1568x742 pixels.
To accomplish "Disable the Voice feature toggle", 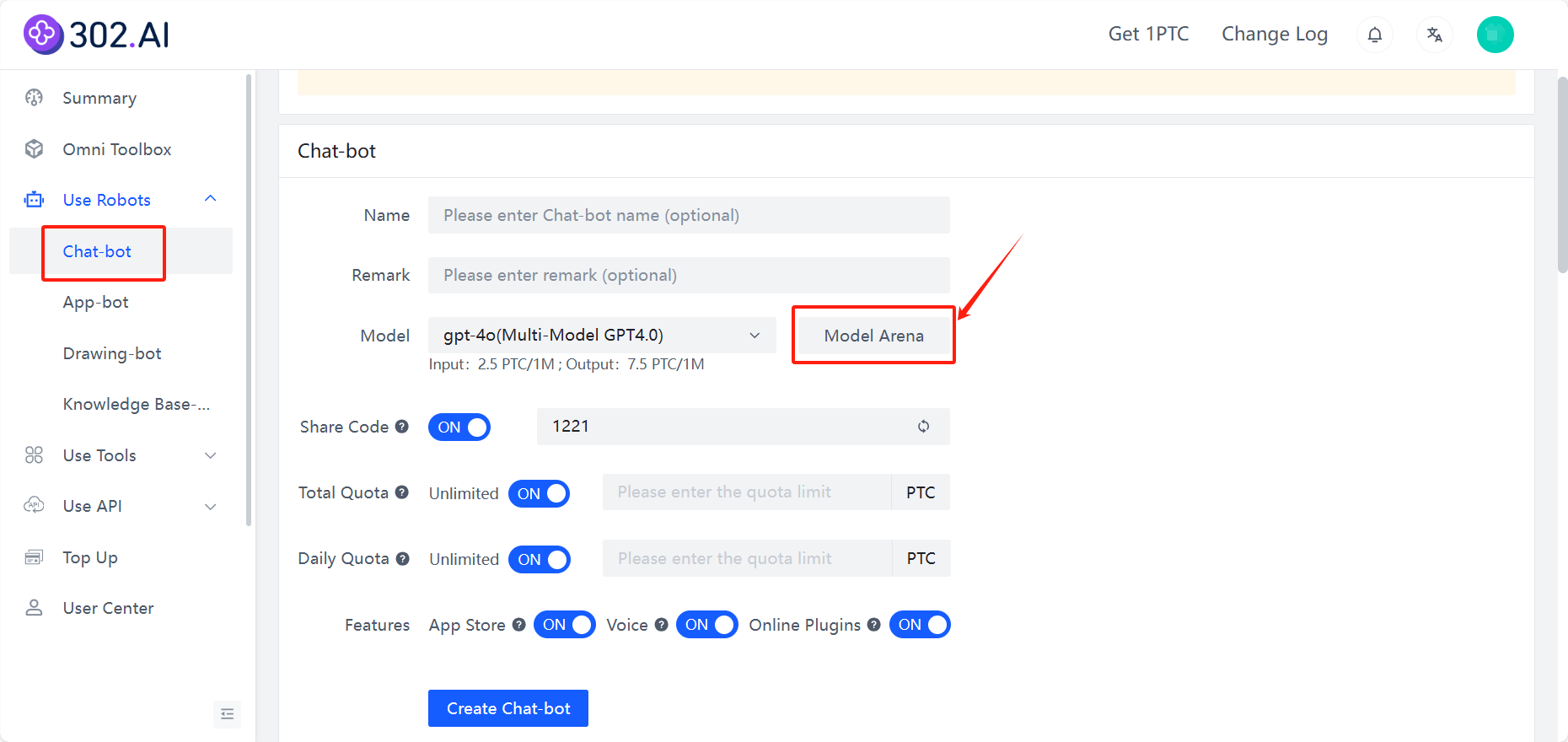I will [707, 625].
